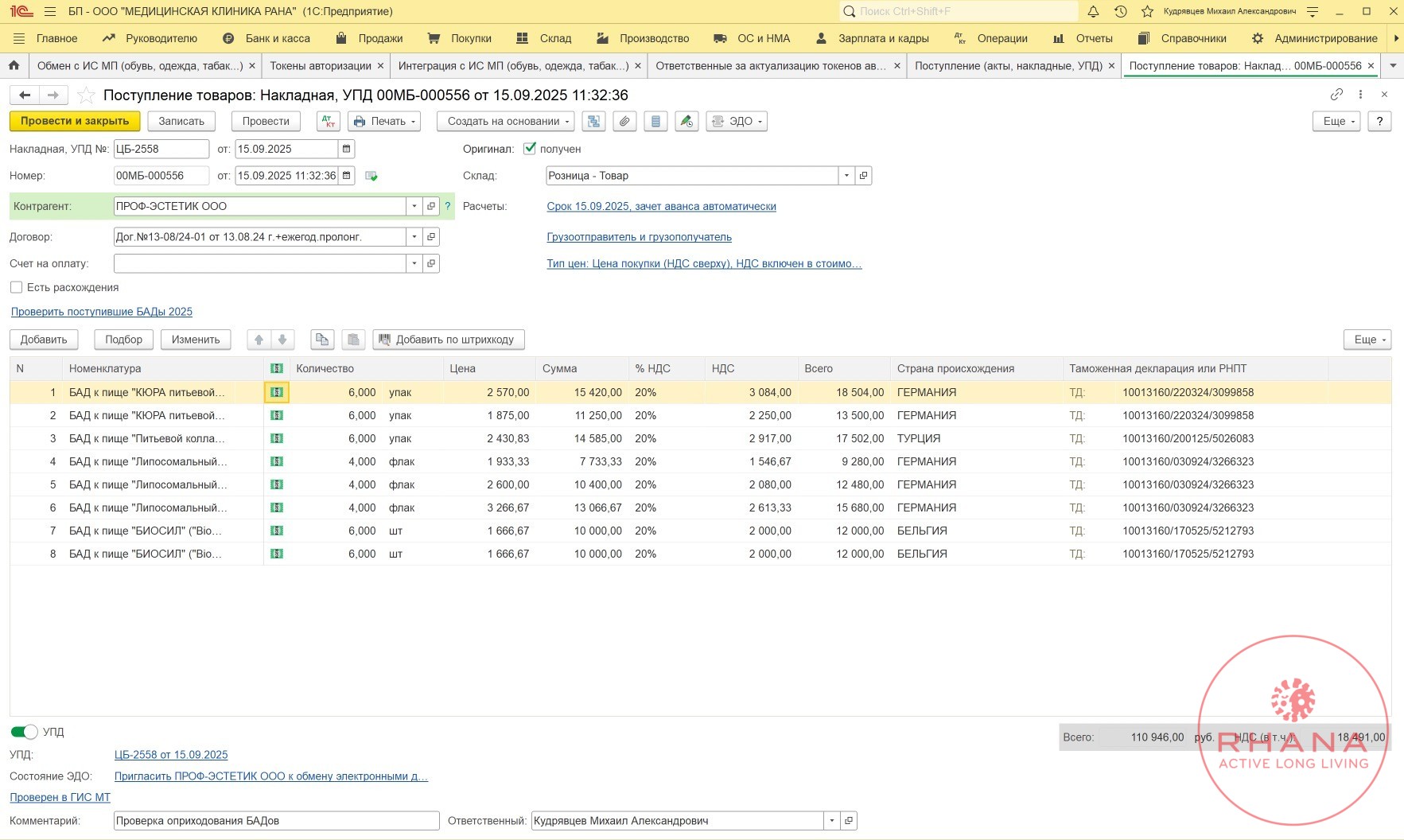This screenshot has height=840, width=1404.
Task: Click into the Комментарий input field
Action: click(x=276, y=821)
